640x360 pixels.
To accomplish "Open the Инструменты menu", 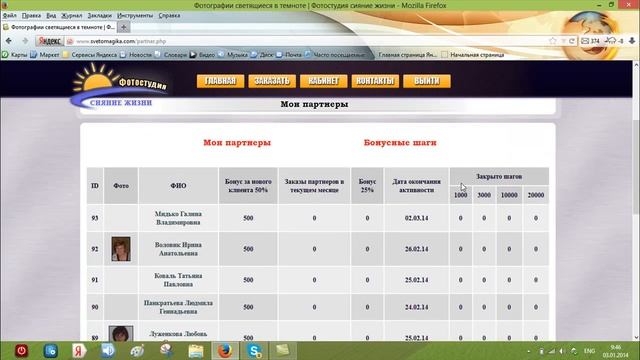I will (x=135, y=16).
